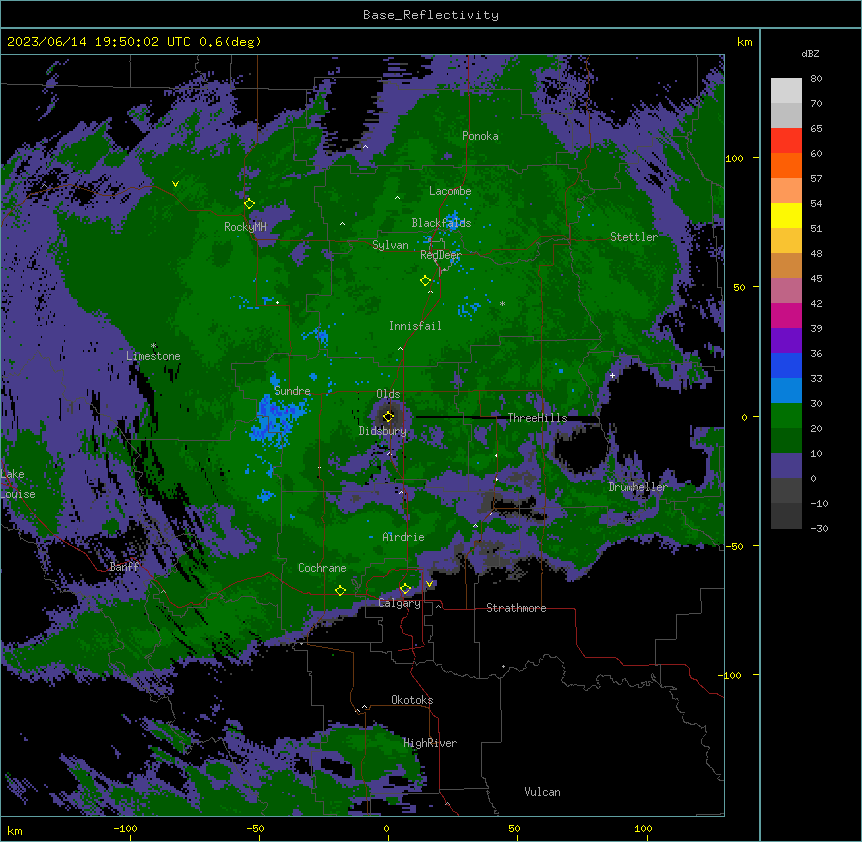This screenshot has height=842, width=862.
Task: Click the Stettler city label
Action: 634,237
